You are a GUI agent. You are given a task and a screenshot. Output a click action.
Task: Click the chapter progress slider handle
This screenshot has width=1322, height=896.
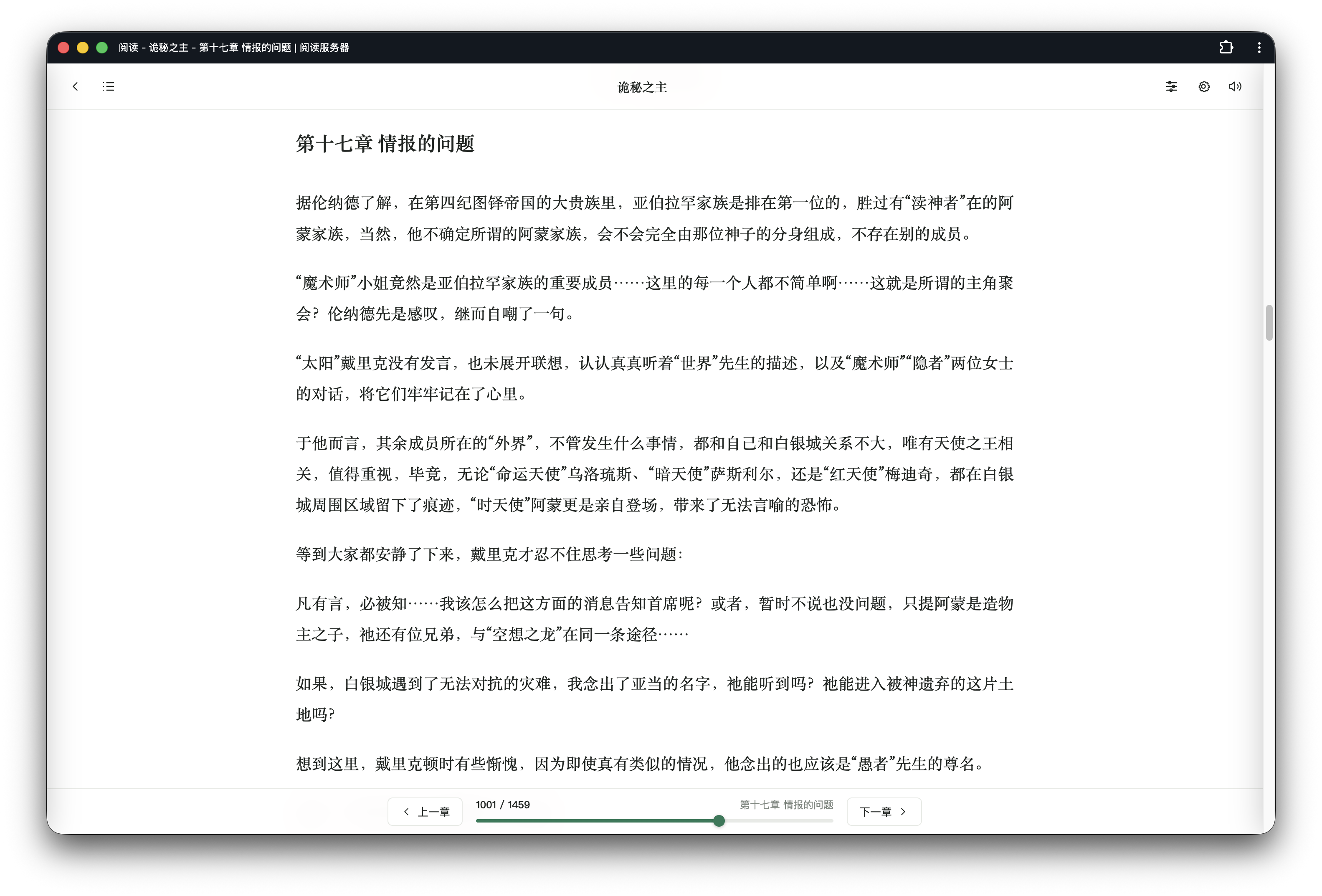(x=719, y=821)
